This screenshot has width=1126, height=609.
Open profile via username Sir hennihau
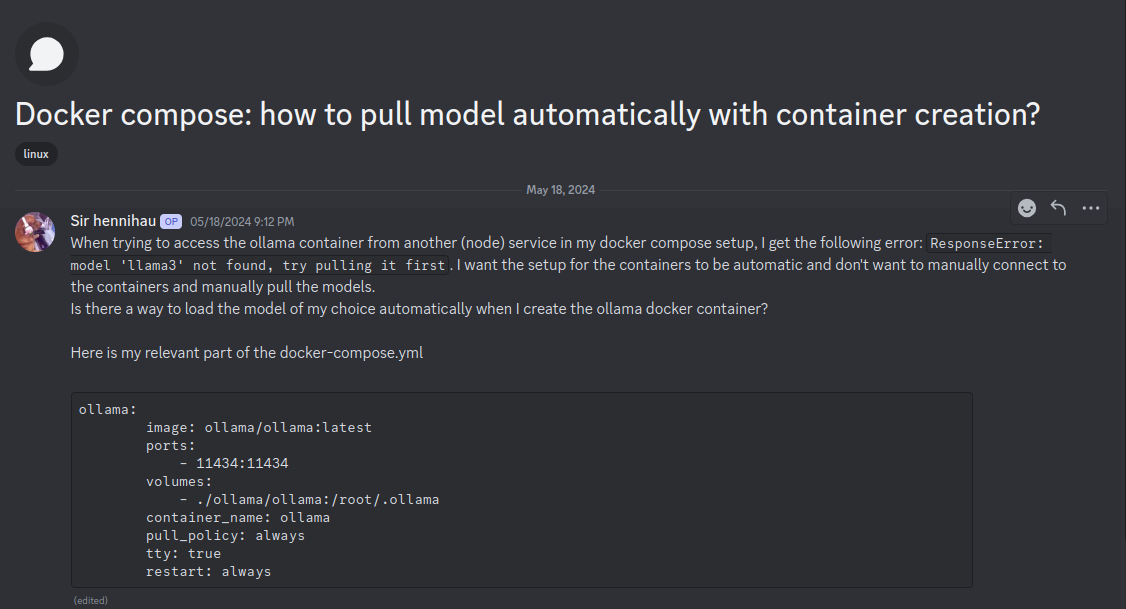pos(113,220)
